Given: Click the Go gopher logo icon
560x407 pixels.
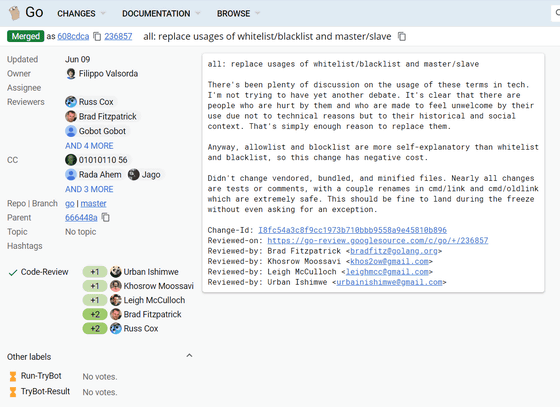Looking at the screenshot, I should click(15, 13).
